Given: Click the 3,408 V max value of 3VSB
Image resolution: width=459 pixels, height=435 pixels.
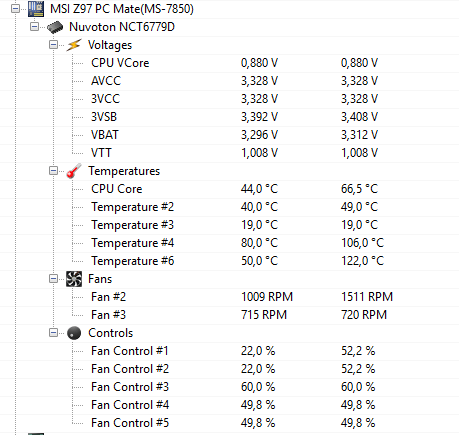Looking at the screenshot, I should pos(359,117).
